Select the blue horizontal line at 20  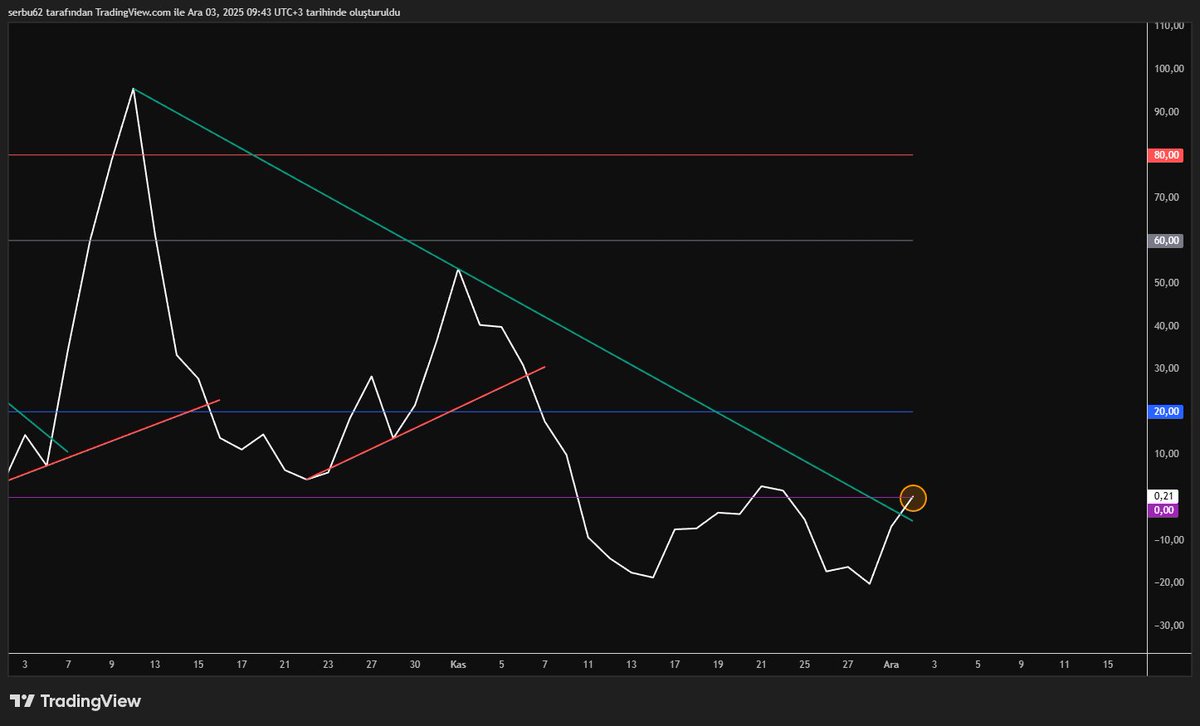coord(460,412)
